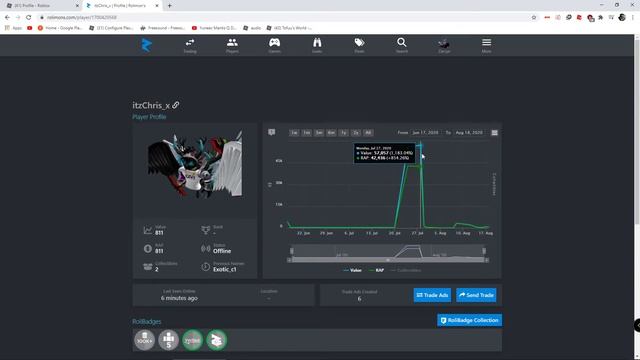Toggle the Collectibles series in chart legend

coord(406,270)
